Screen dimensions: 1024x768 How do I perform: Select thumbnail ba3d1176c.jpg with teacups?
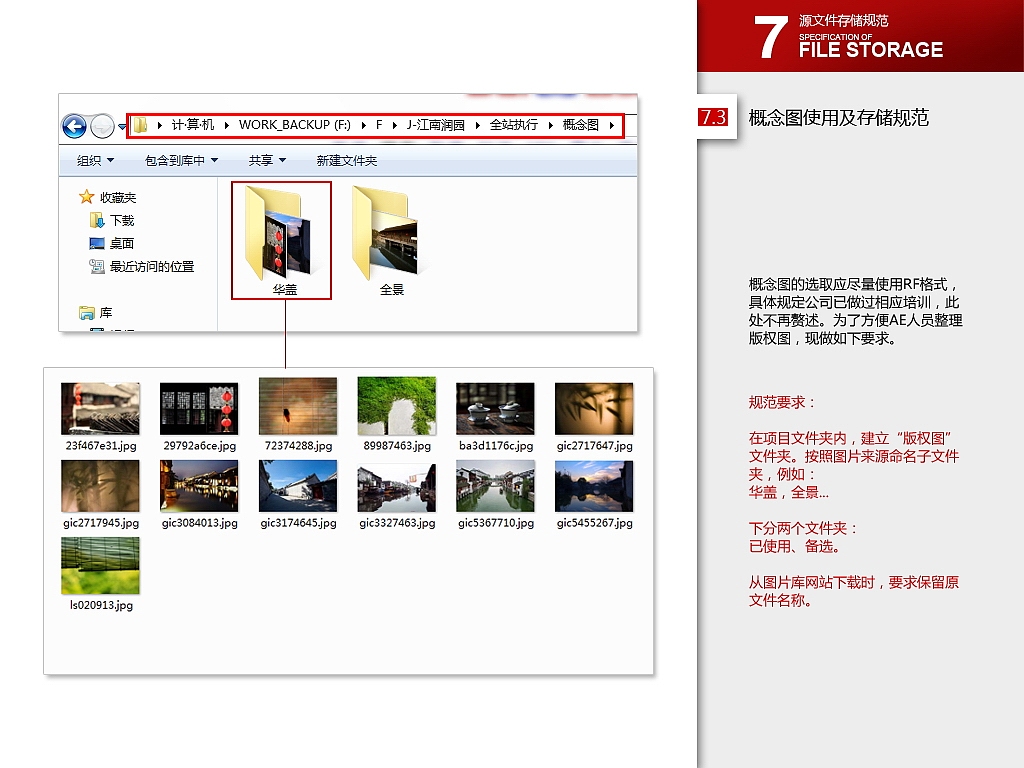coord(495,409)
